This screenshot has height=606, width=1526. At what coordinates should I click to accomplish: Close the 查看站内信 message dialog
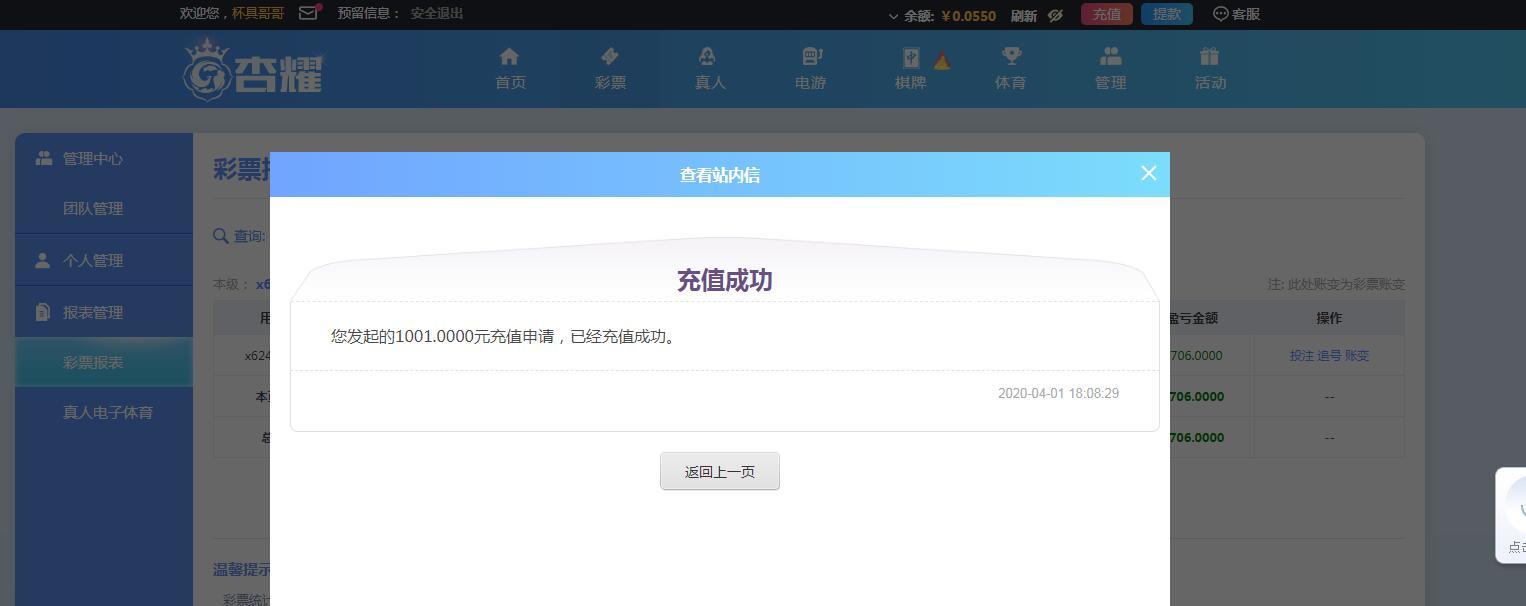click(1148, 173)
